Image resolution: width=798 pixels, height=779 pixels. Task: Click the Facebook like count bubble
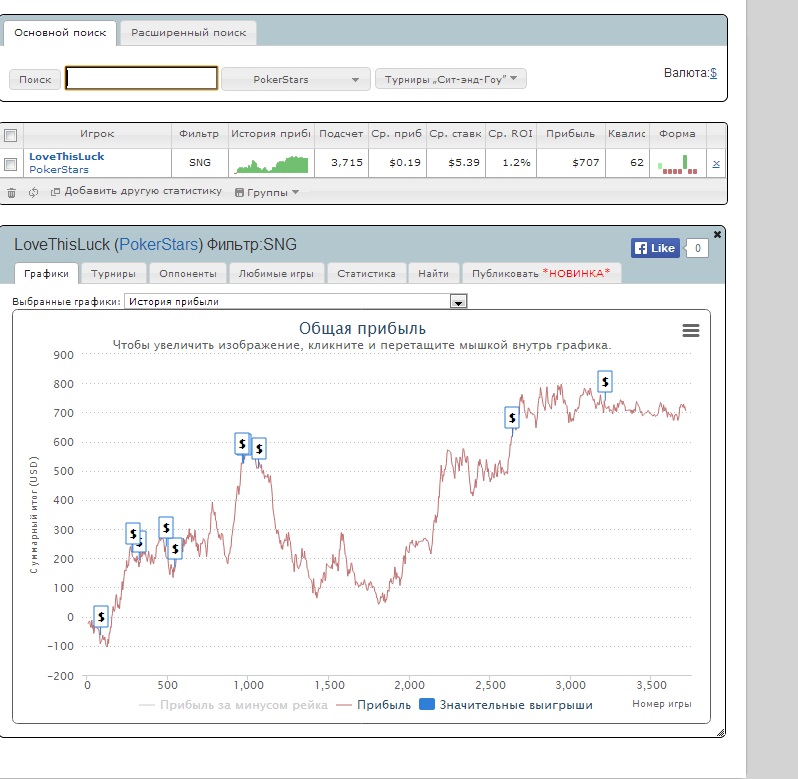pyautogui.click(x=697, y=248)
